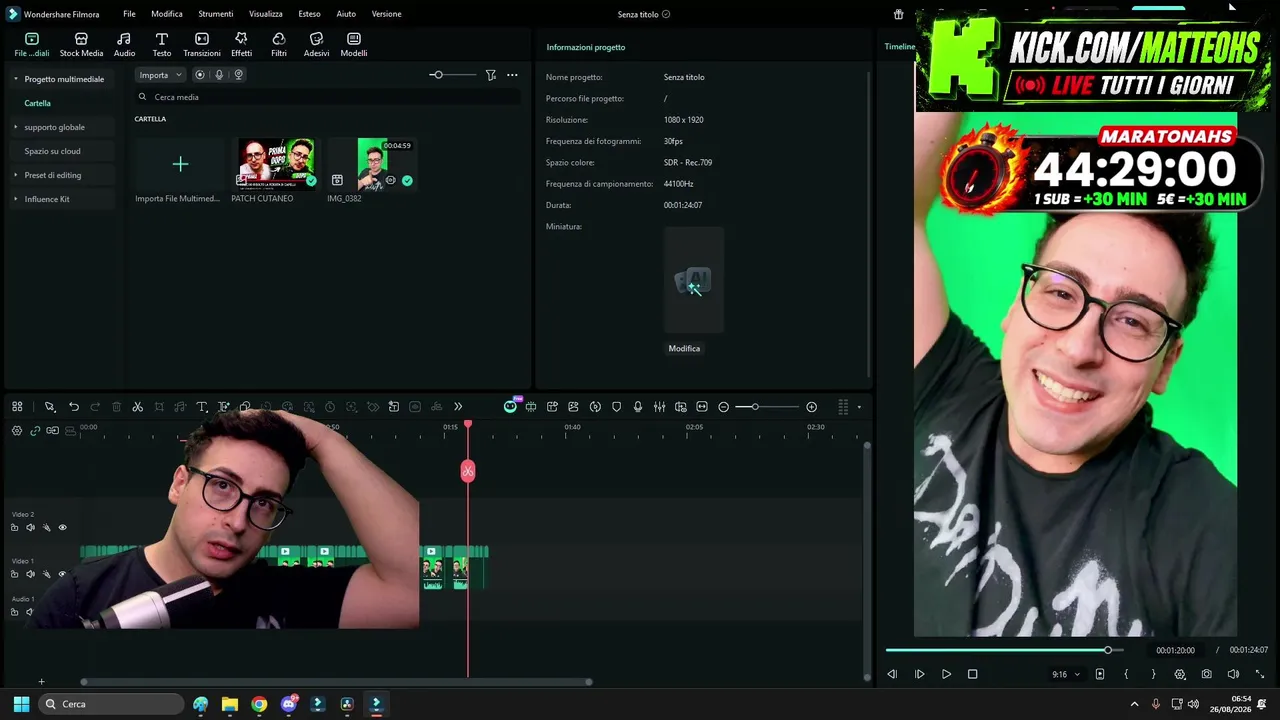The width and height of the screenshot is (1280, 720).
Task: Open the audio mixer icon
Action: click(659, 407)
